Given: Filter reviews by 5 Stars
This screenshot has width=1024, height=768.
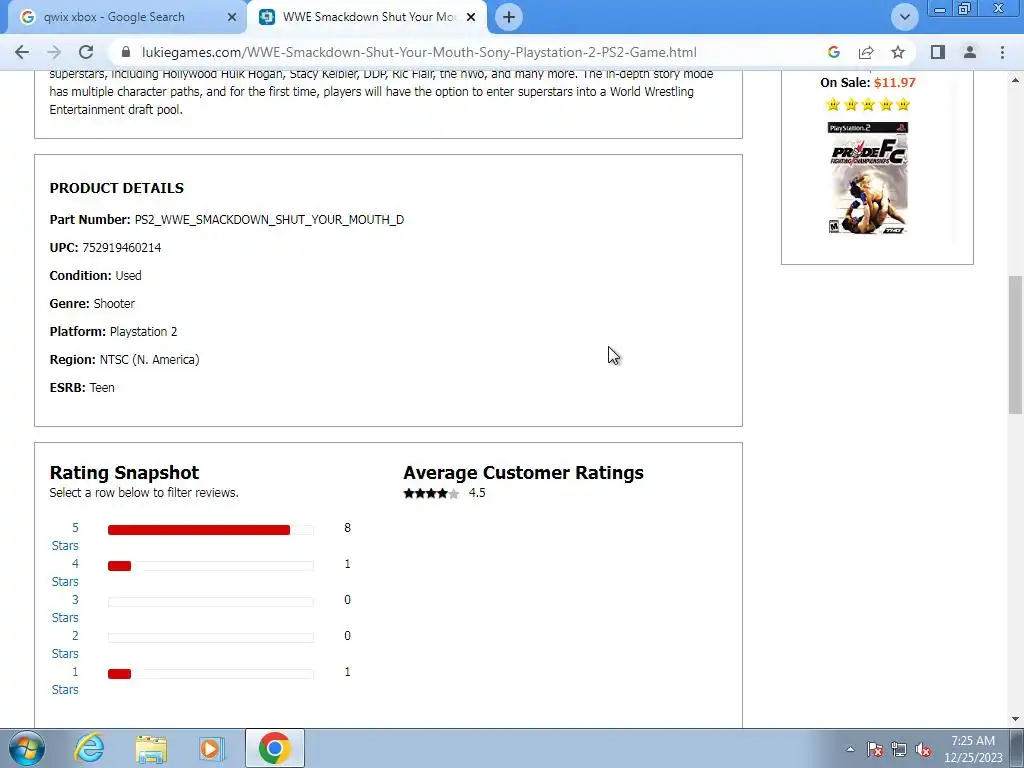Looking at the screenshot, I should (x=65, y=536).
